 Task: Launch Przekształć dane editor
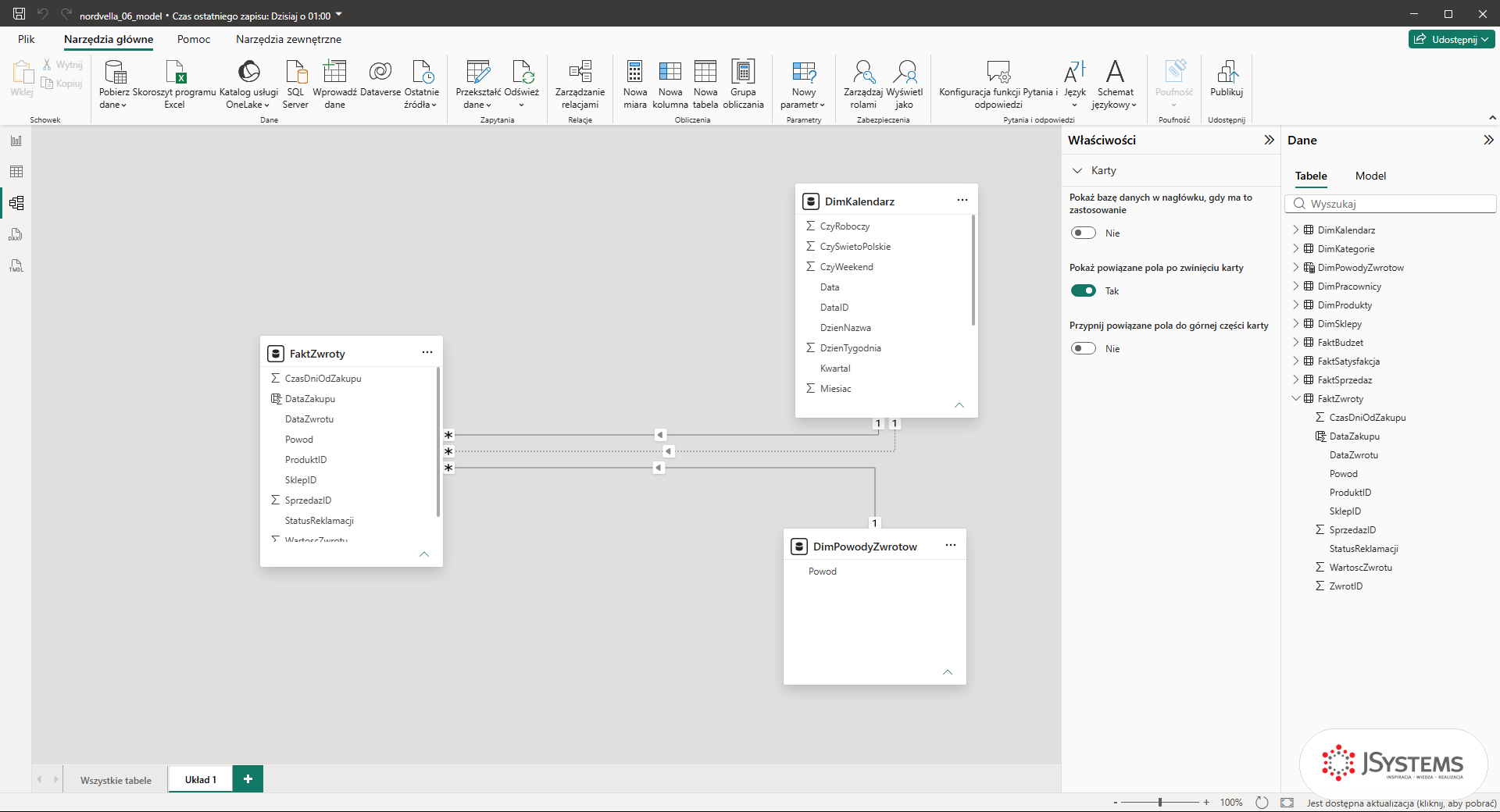click(478, 84)
